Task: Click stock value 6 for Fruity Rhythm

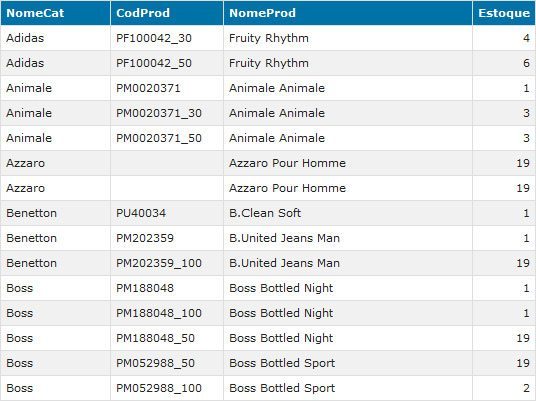Action: pos(526,63)
